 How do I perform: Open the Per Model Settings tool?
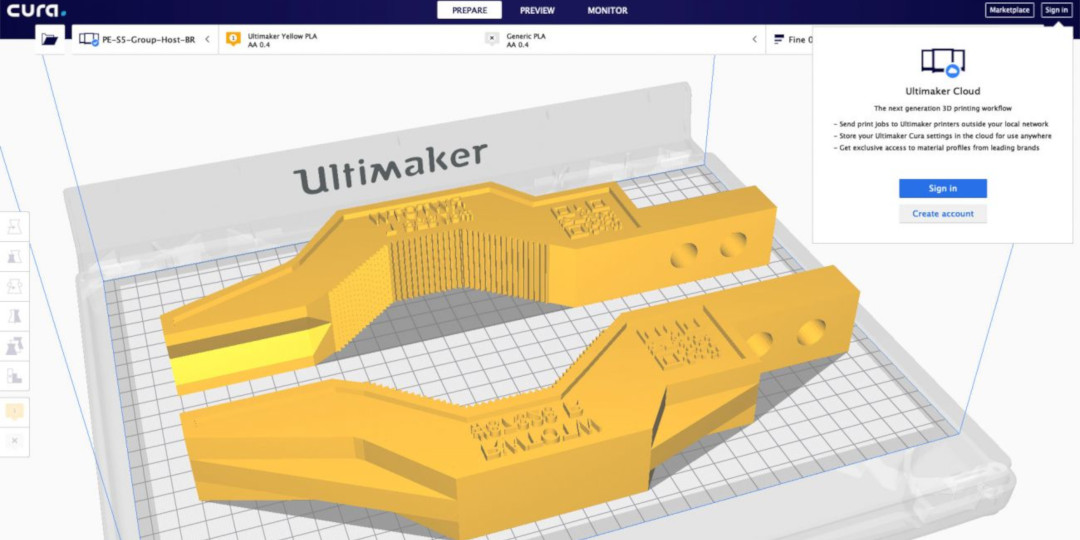click(14, 345)
